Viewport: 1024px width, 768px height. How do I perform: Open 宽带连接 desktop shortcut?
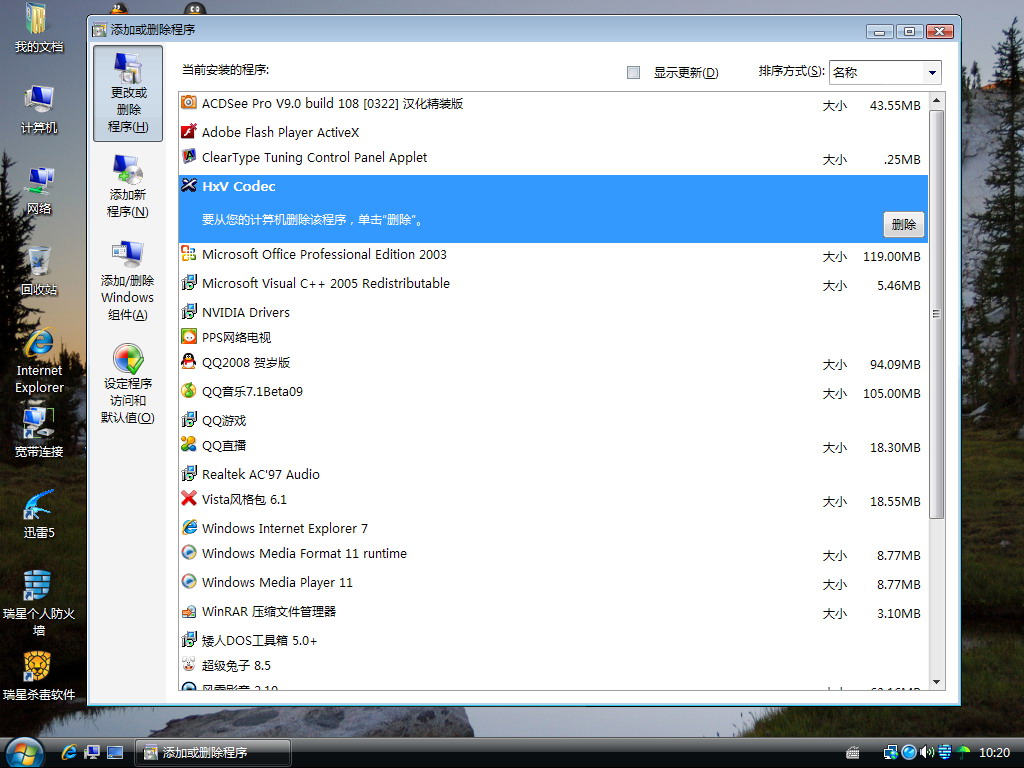[x=39, y=434]
